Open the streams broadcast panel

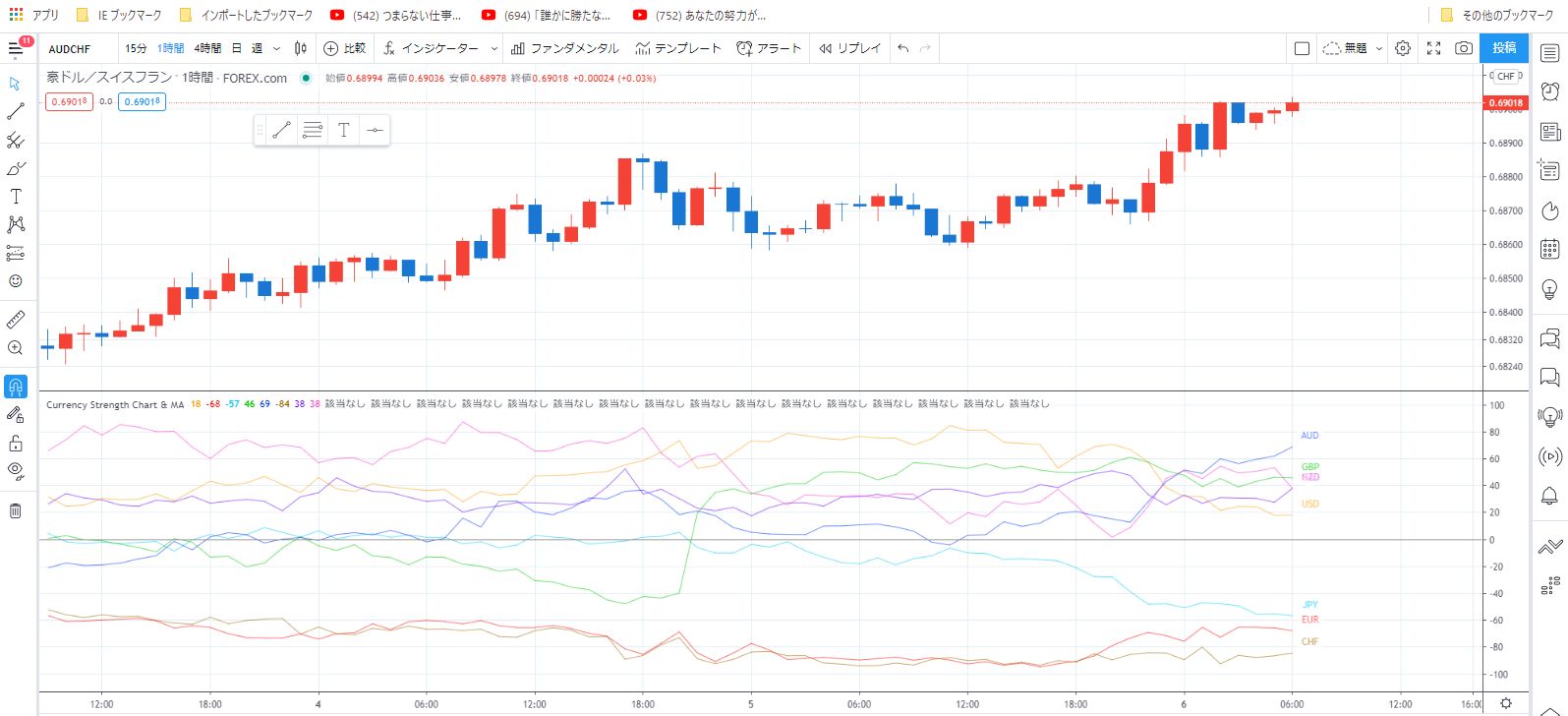pos(1550,456)
